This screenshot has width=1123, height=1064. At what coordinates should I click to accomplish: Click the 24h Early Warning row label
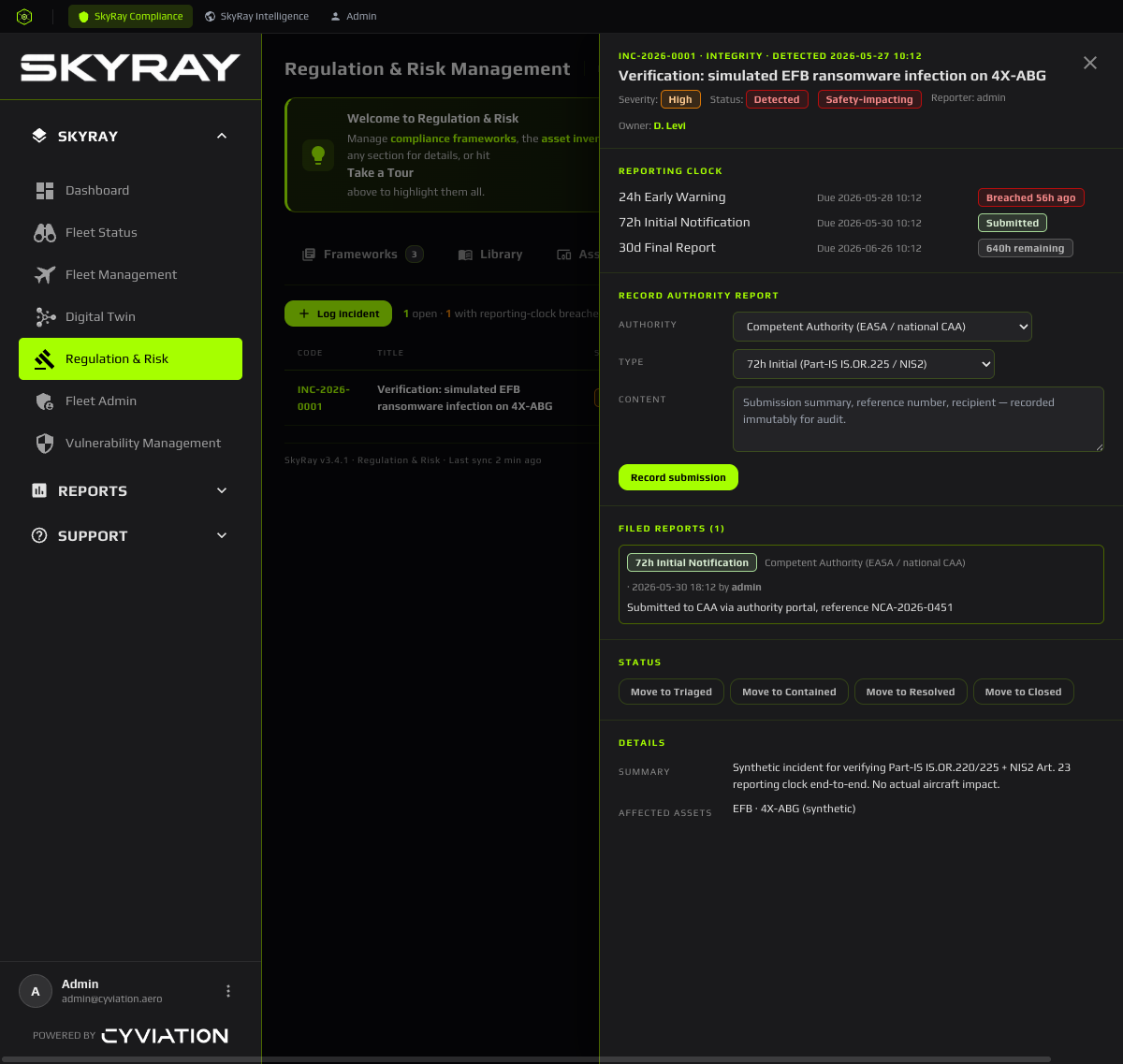pos(672,197)
